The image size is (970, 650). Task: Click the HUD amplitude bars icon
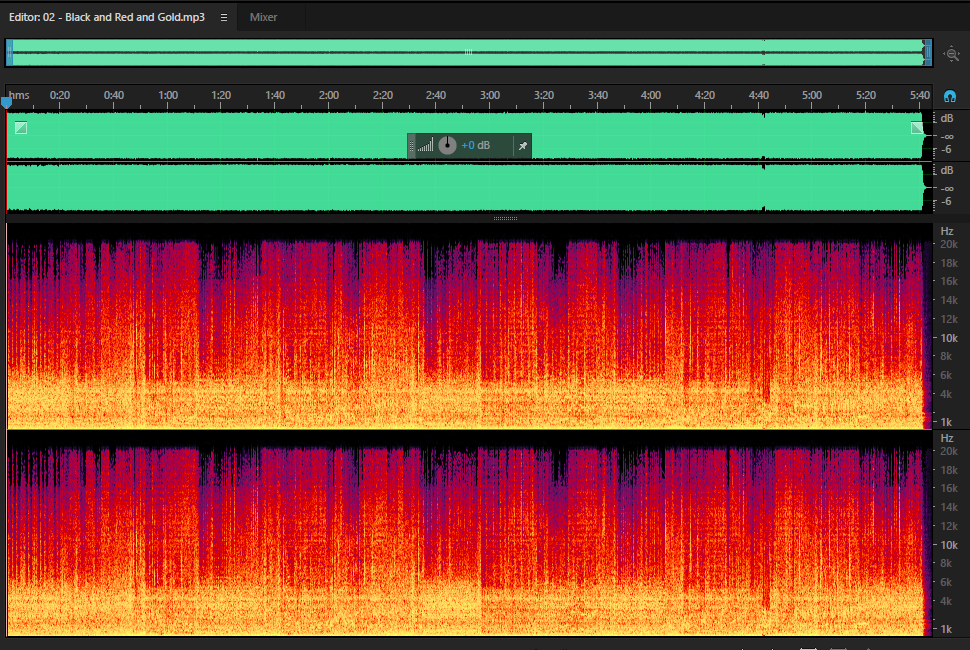425,146
